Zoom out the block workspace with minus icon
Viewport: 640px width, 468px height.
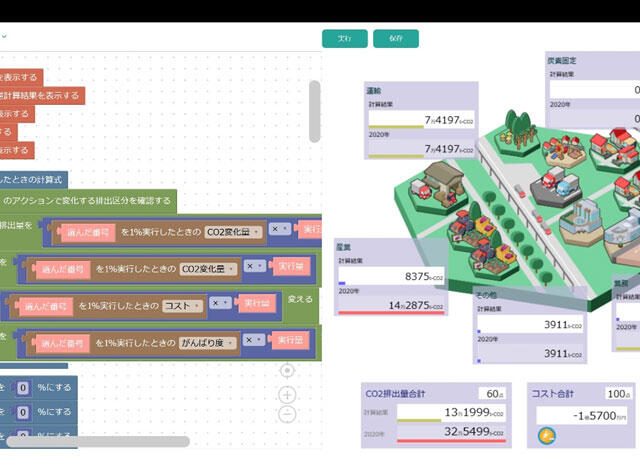point(287,414)
